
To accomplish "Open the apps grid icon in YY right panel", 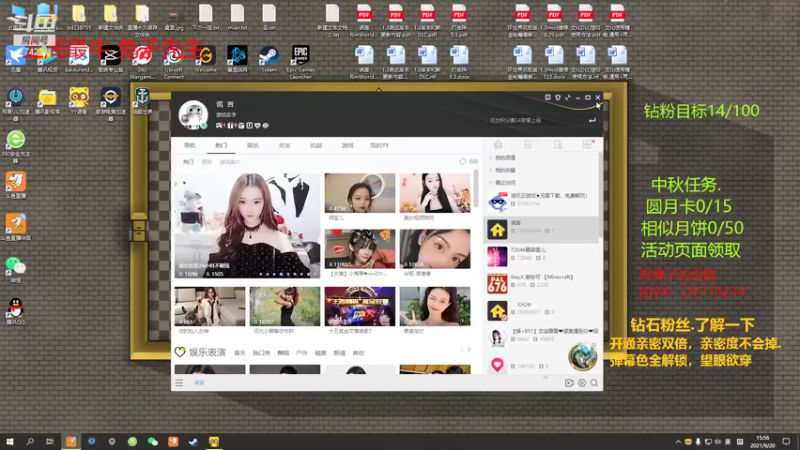I will pyautogui.click(x=587, y=145).
